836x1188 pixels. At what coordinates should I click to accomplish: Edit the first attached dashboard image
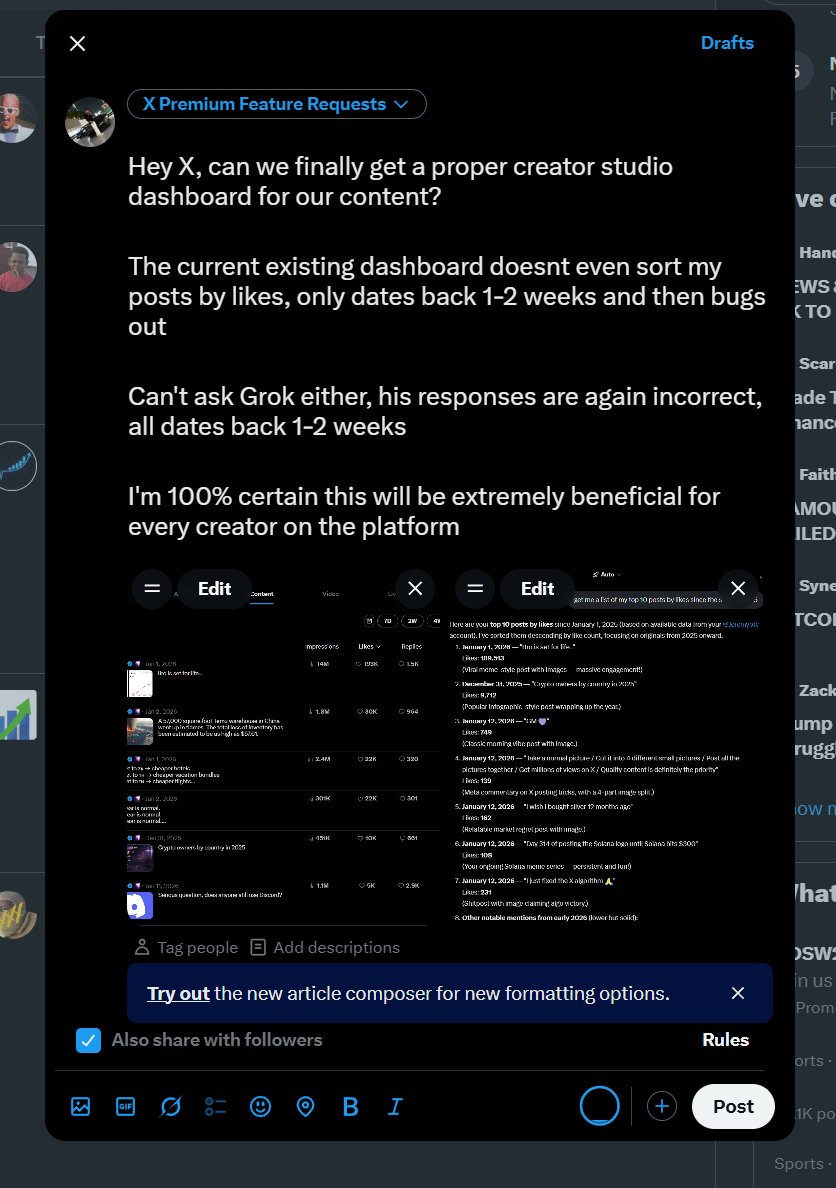[x=214, y=589]
